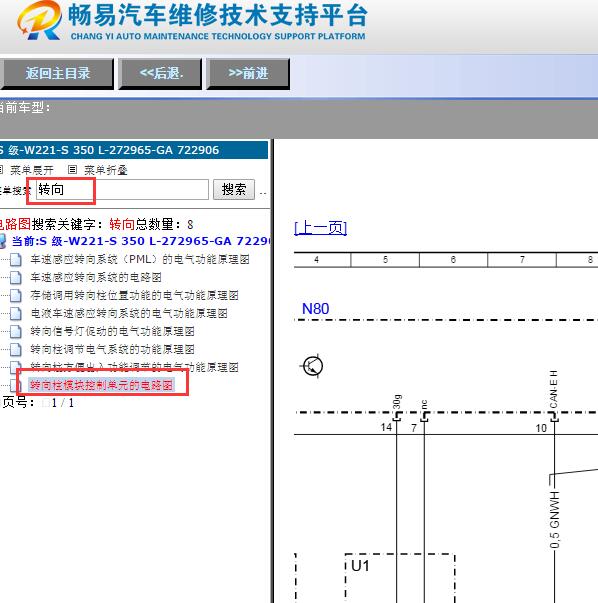This screenshot has height=603, width=598.
Task: Click the transistor symbol in the wiring diagram
Action: [x=312, y=366]
